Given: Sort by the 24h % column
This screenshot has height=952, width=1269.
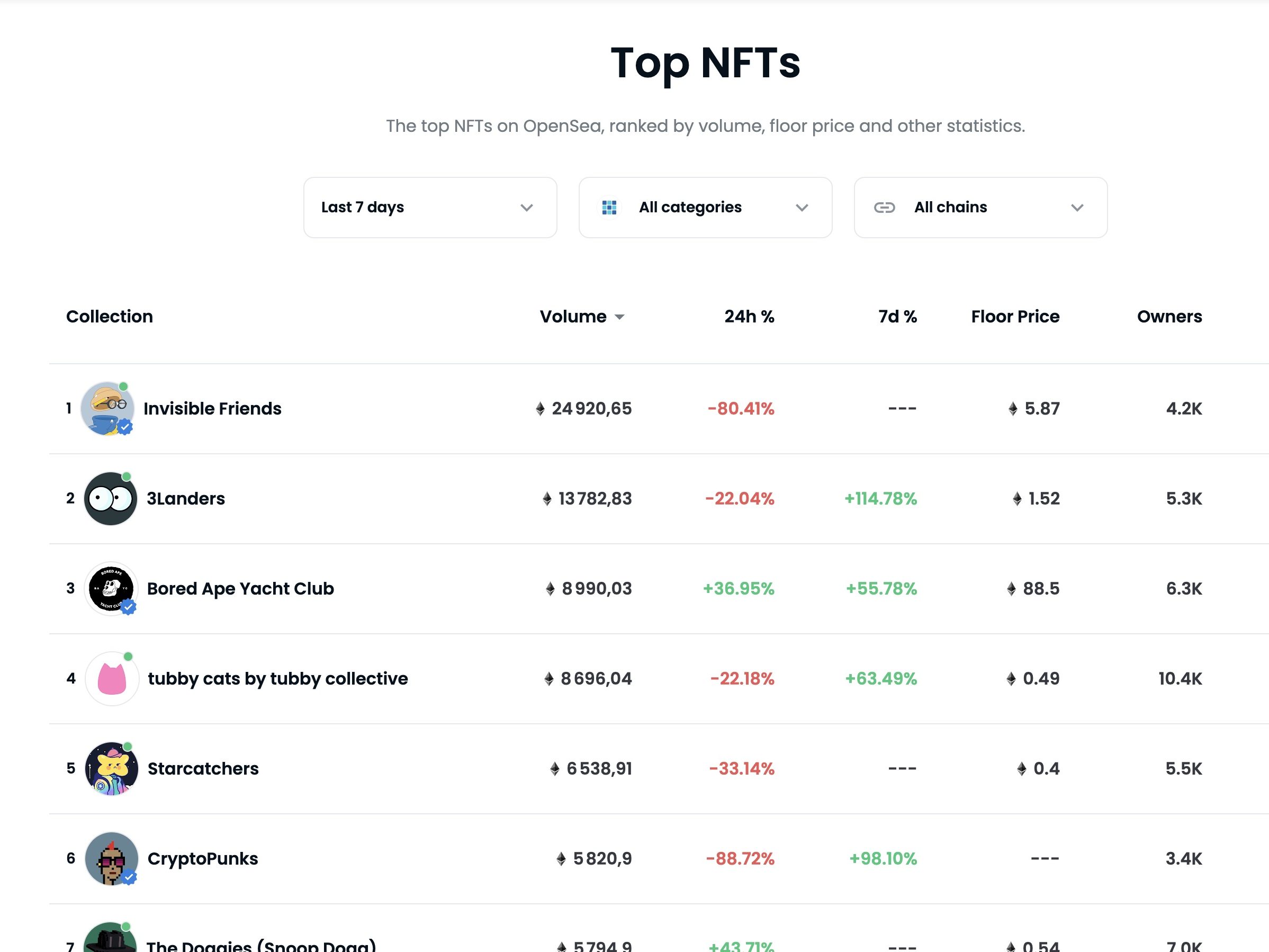Looking at the screenshot, I should pyautogui.click(x=749, y=316).
